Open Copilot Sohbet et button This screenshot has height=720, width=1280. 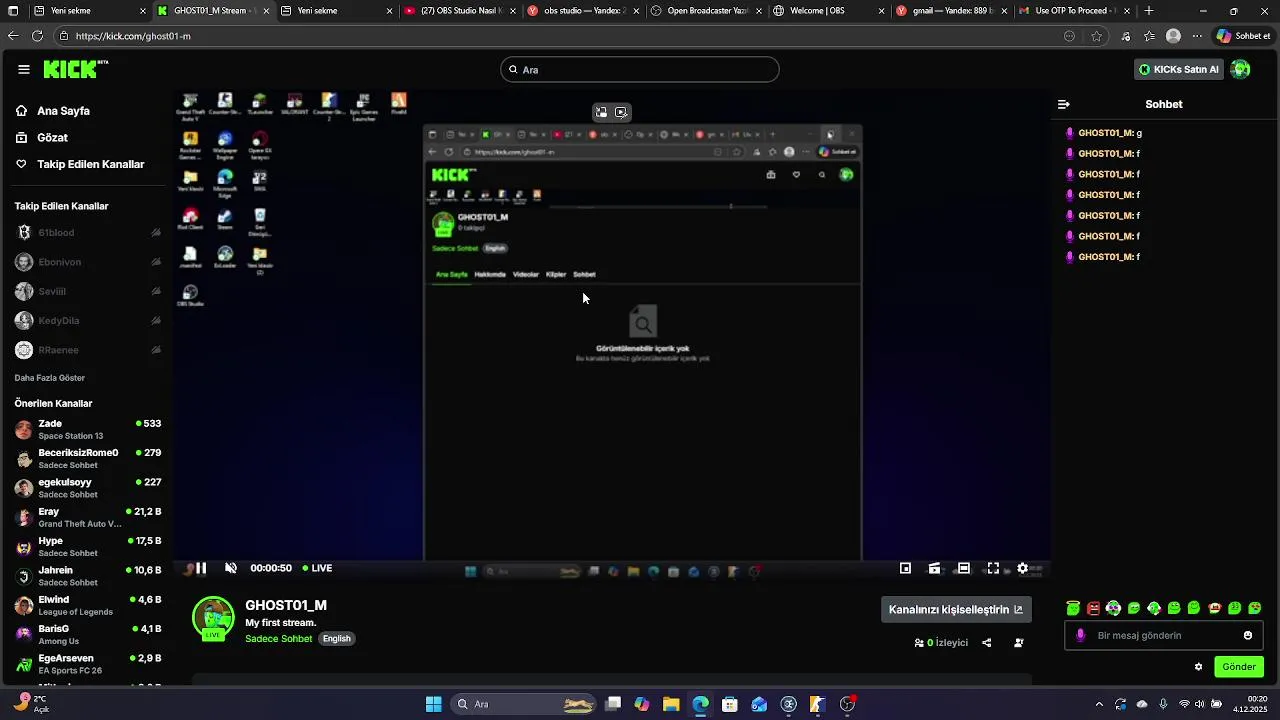pos(1243,36)
